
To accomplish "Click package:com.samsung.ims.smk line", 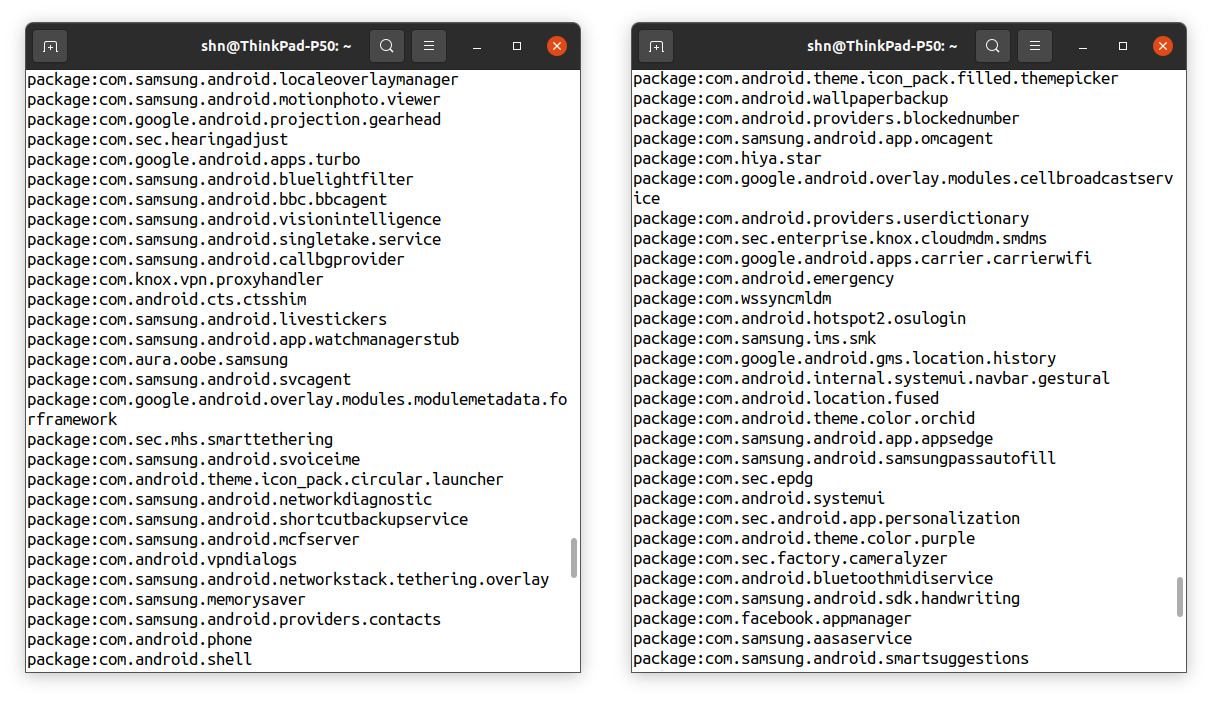I will click(754, 338).
